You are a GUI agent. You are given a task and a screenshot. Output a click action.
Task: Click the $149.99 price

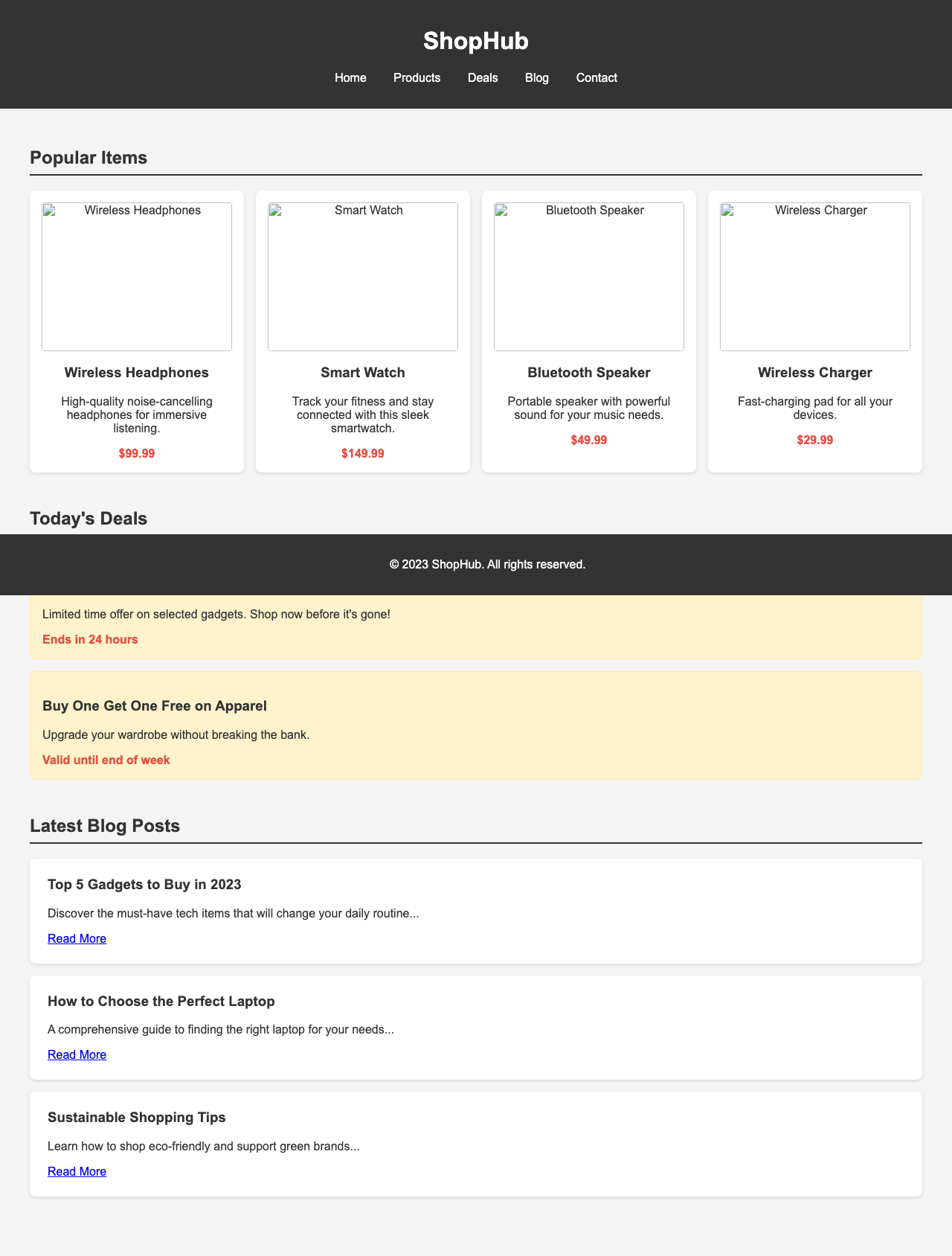click(363, 453)
